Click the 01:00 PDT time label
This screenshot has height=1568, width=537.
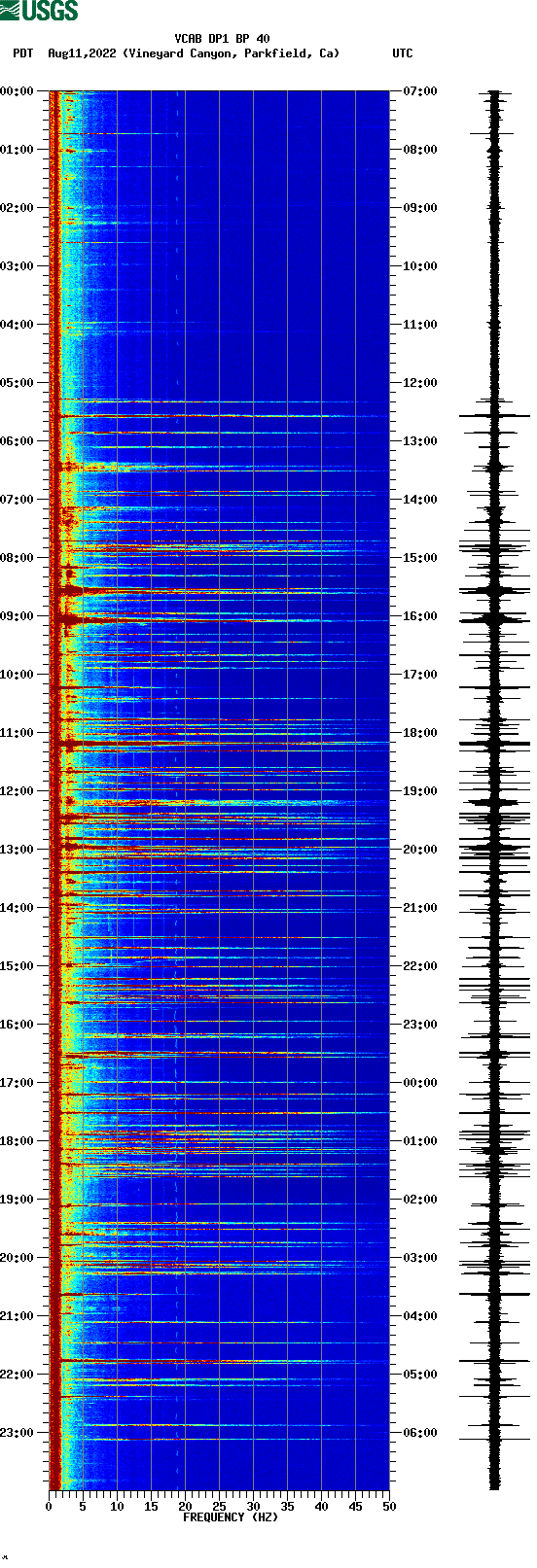17,150
